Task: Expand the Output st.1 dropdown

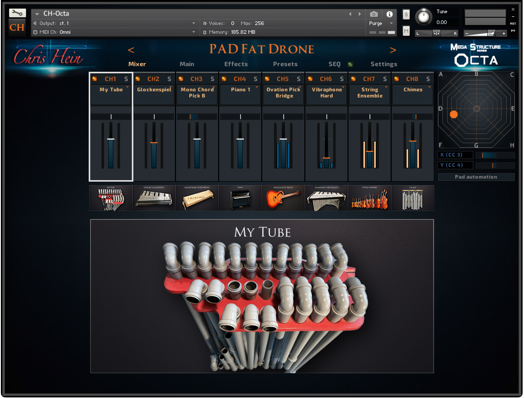Action: click(115, 23)
